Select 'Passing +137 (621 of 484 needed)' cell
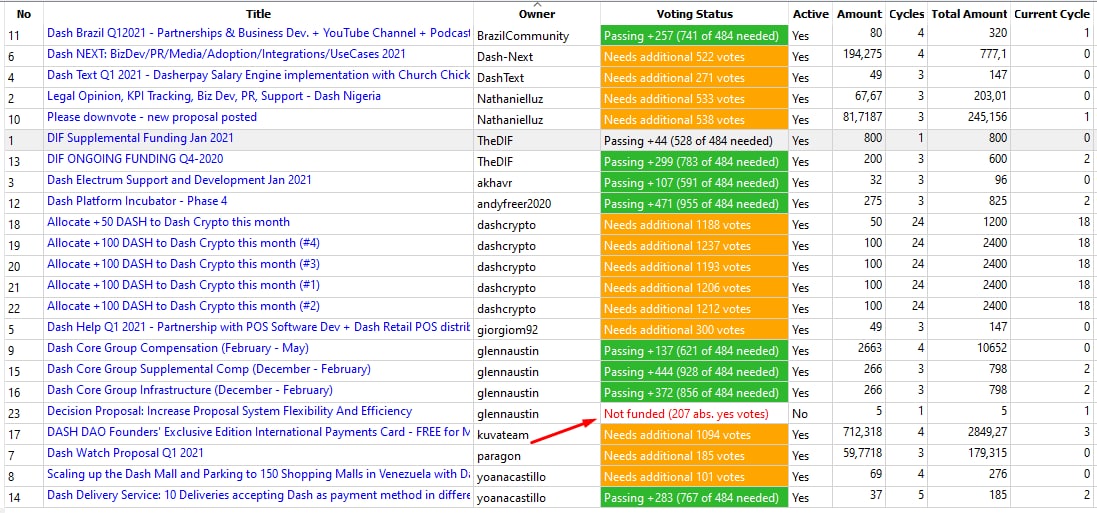The width and height of the screenshot is (1097, 513). 694,351
